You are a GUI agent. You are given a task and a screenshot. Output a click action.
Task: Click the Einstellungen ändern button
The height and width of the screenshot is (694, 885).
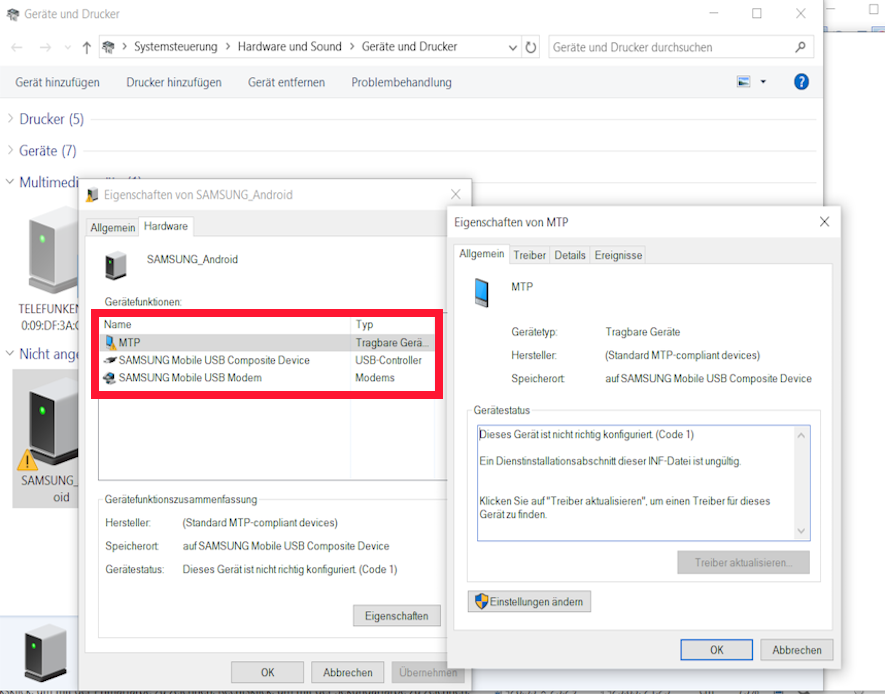tap(530, 601)
